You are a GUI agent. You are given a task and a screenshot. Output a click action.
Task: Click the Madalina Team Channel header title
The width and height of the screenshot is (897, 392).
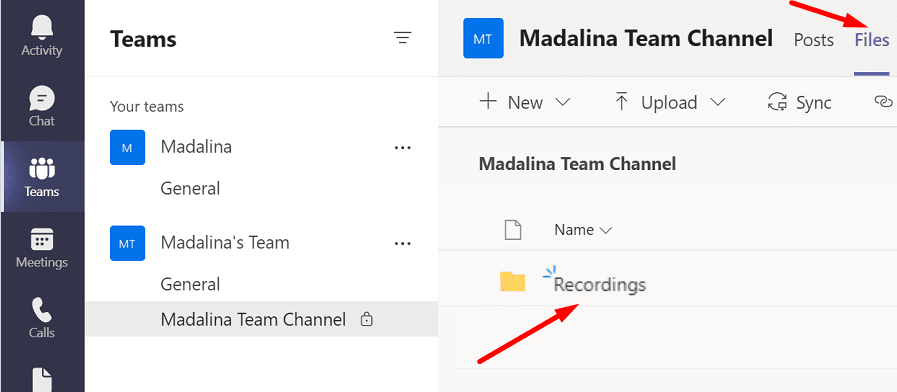point(646,38)
